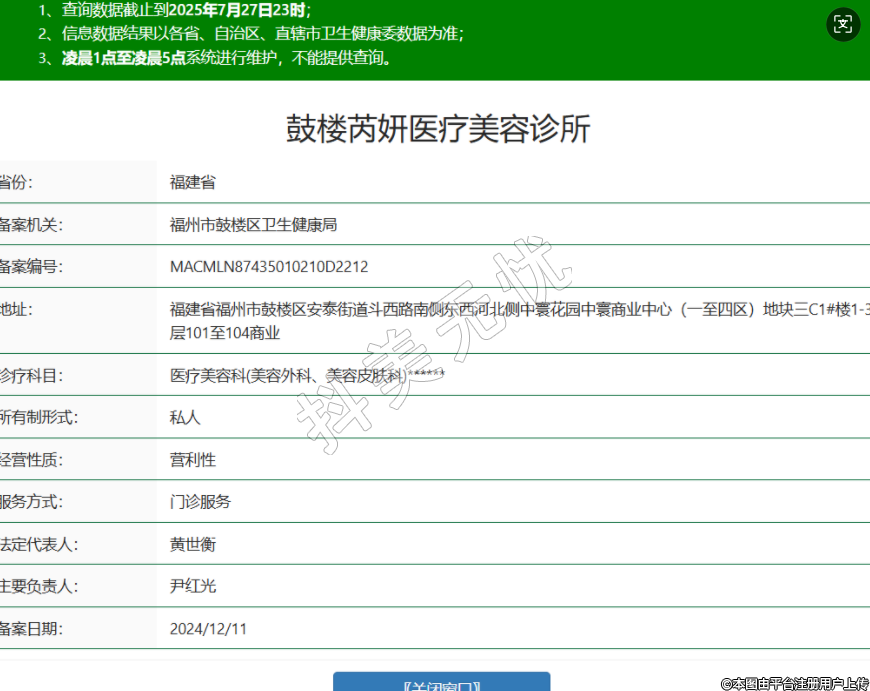Viewport: 870px width, 691px height.
Task: Select the filing number MACMLN87435010210D2212
Action: (x=269, y=267)
